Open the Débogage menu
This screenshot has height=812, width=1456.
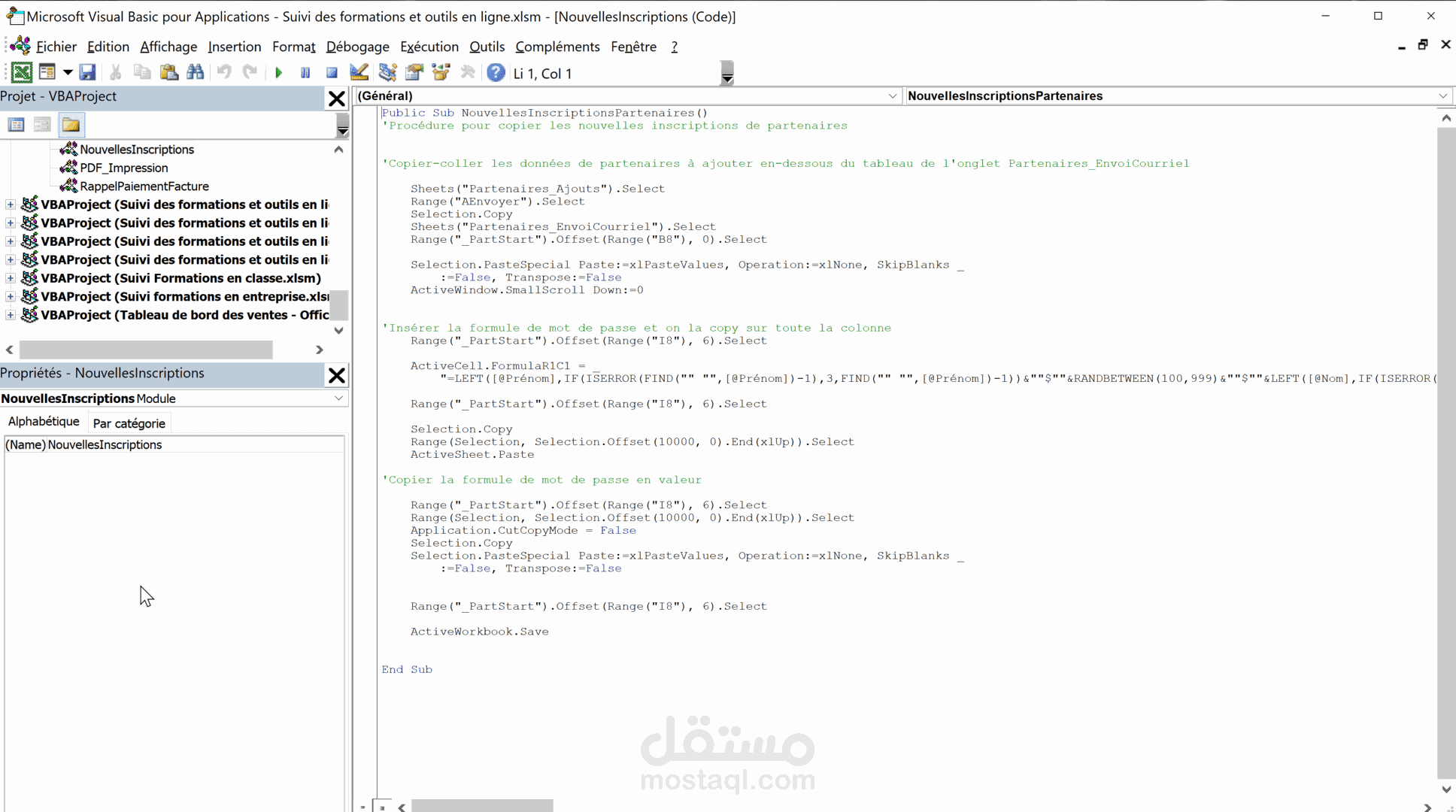click(358, 47)
